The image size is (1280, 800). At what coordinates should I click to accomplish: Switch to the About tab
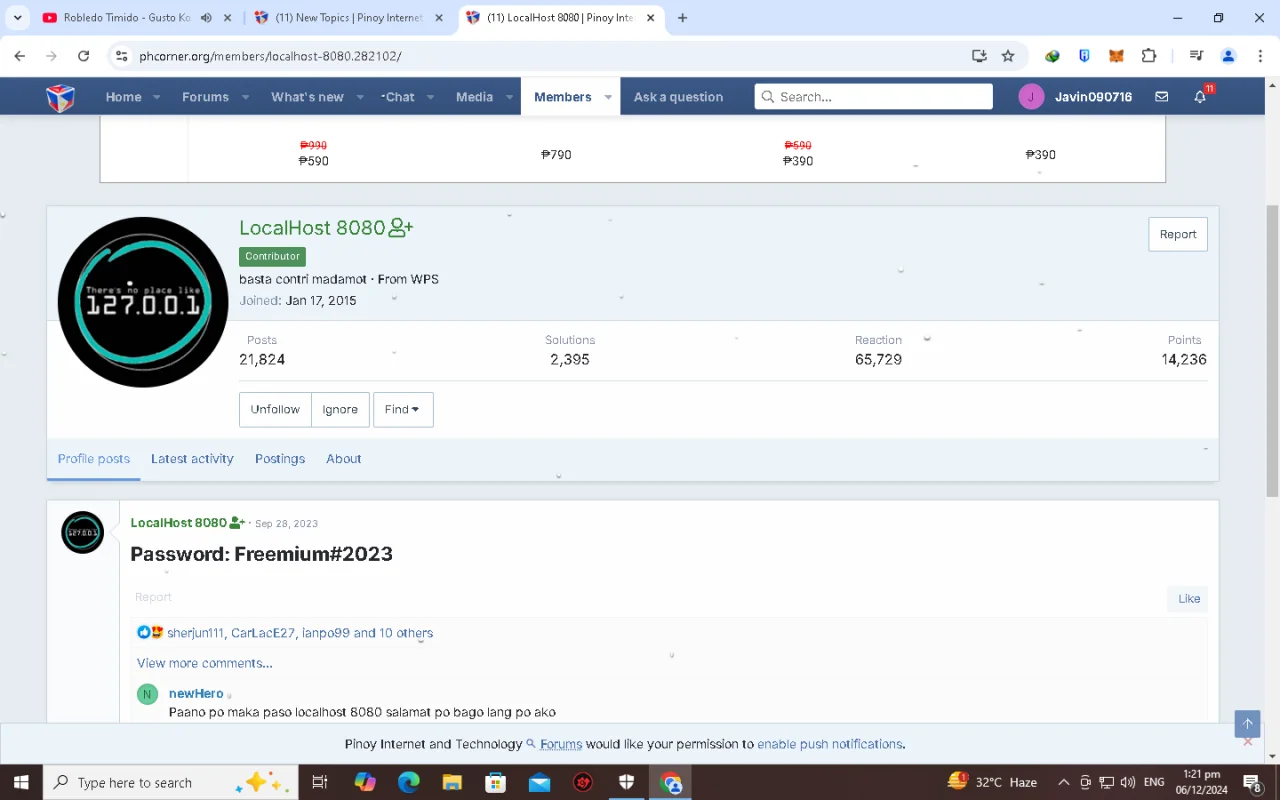click(x=343, y=459)
